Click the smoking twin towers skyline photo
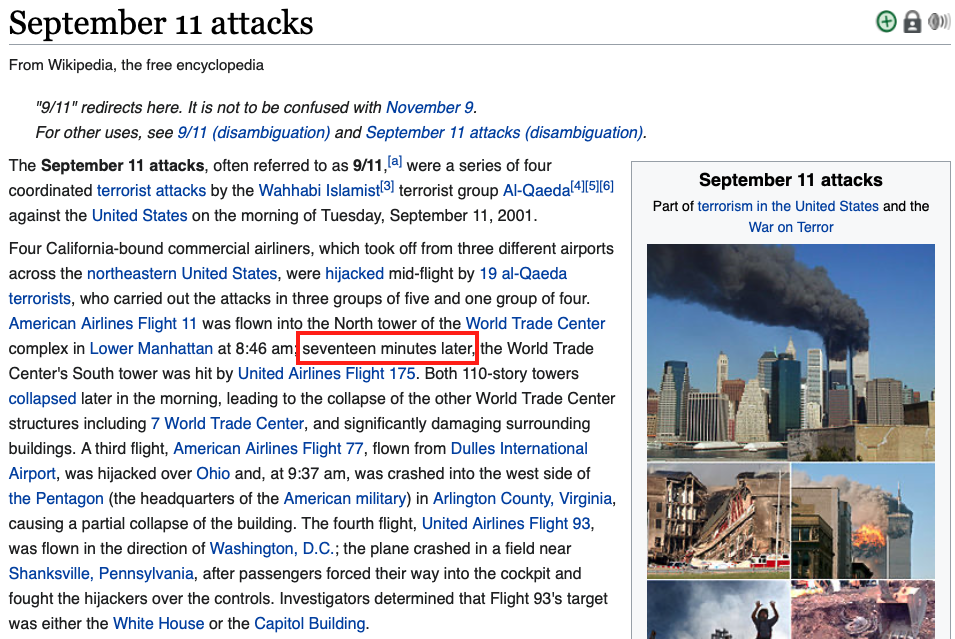Screen dimensions: 955x639 click(791, 352)
